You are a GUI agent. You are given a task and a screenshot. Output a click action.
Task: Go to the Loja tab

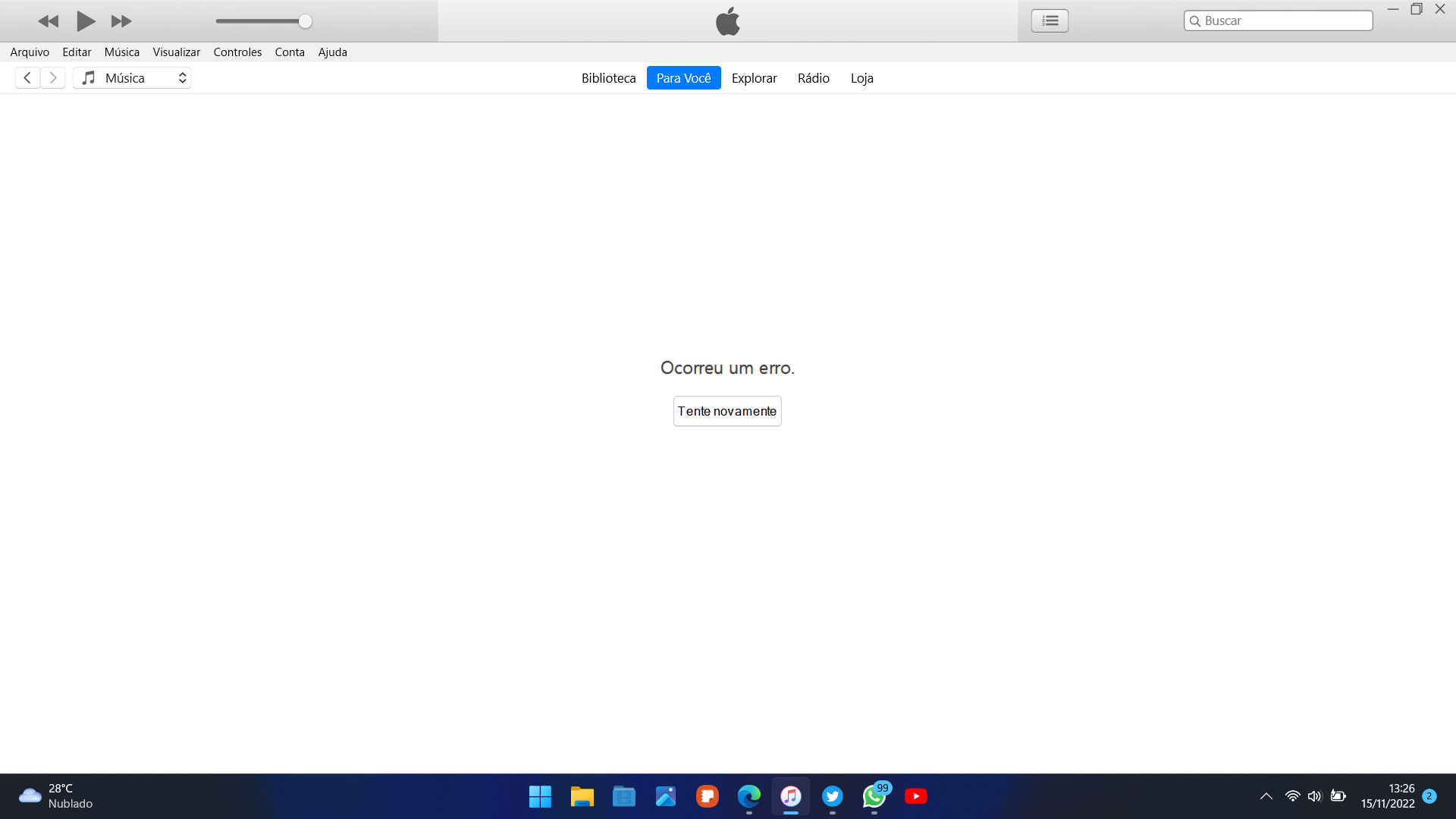coord(861,78)
